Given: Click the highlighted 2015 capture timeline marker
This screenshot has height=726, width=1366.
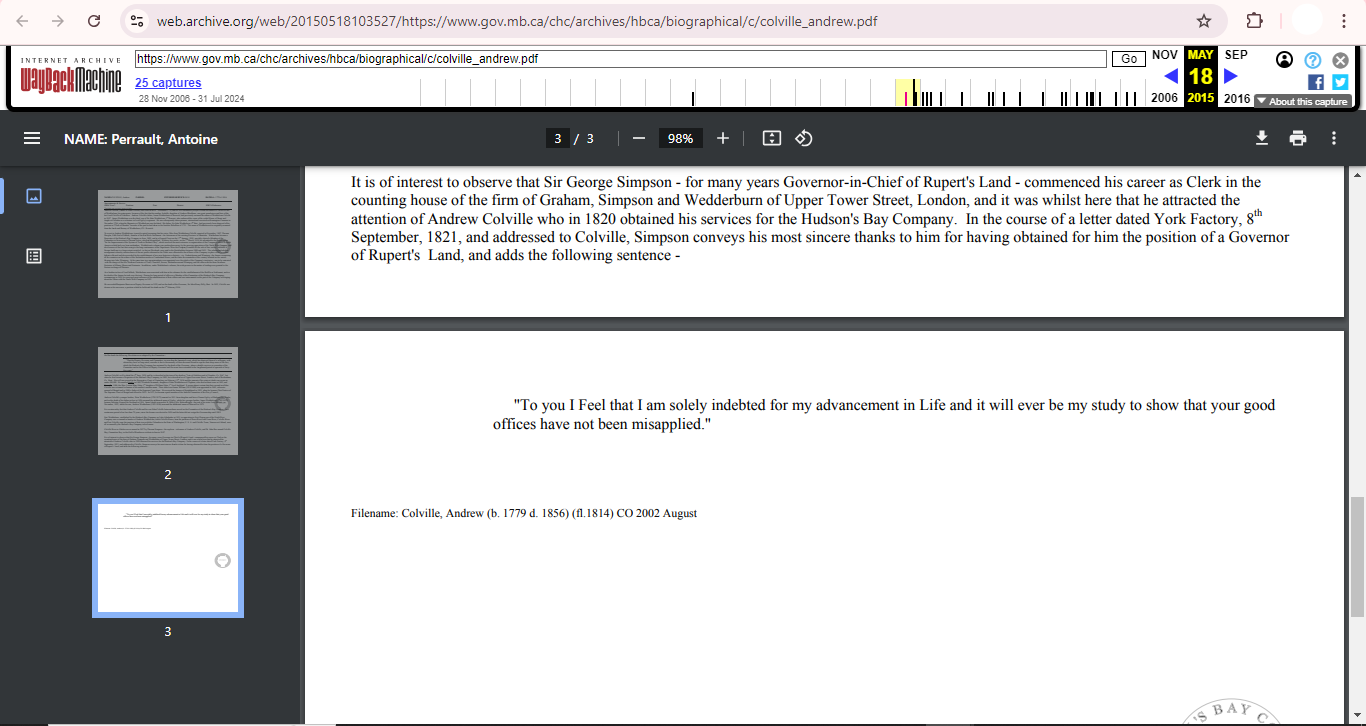Looking at the screenshot, I should pyautogui.click(x=908, y=93).
